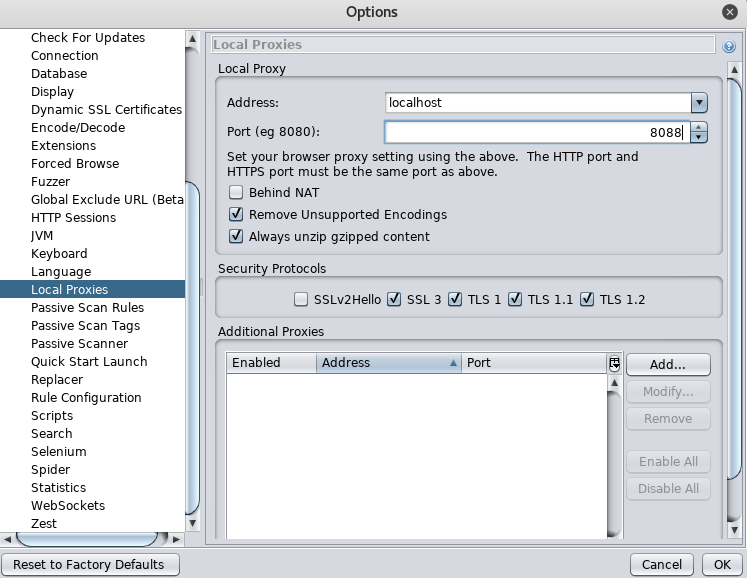Select the Spider option
747x578 pixels.
click(x=50, y=470)
